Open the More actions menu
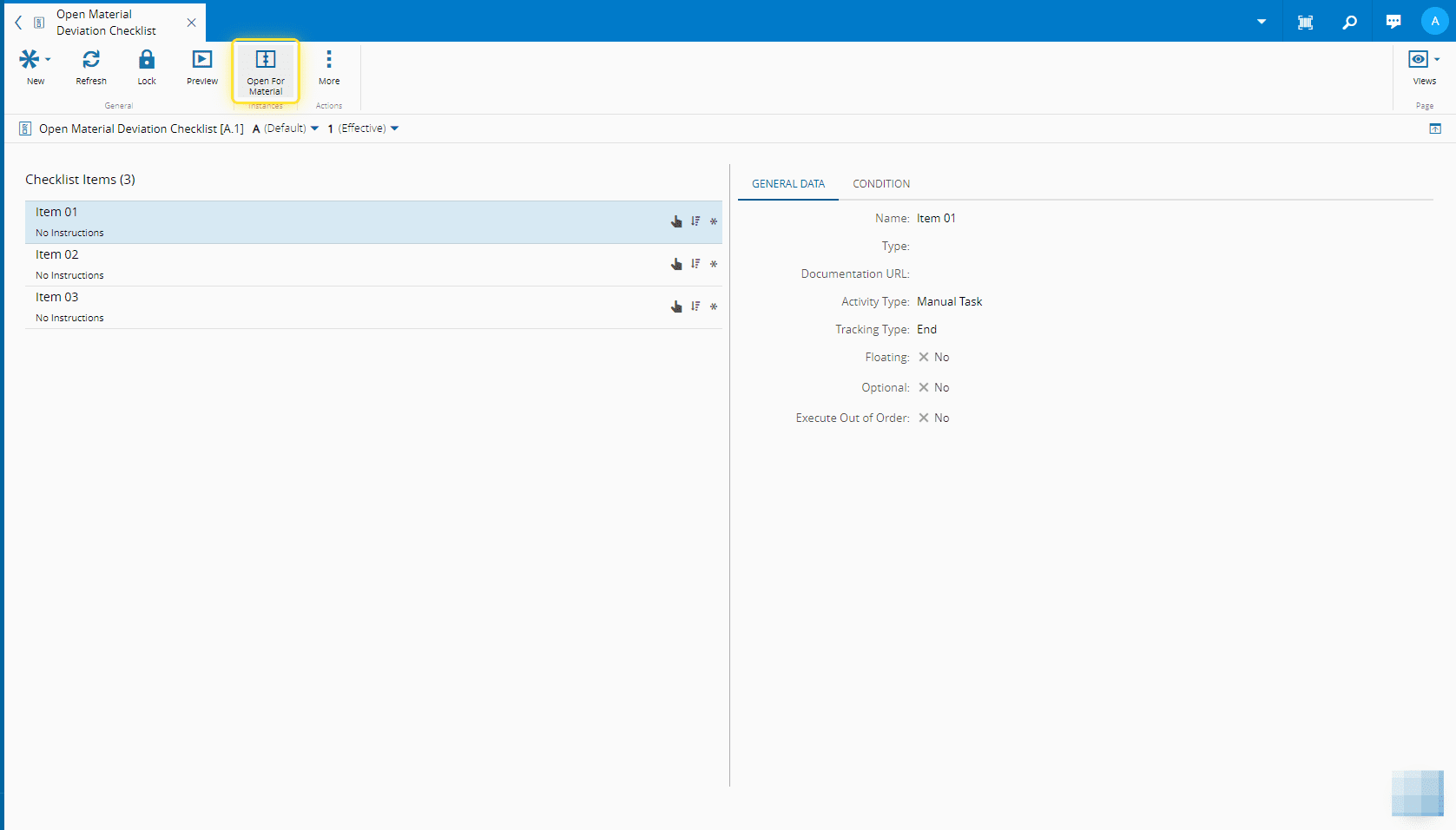 click(x=329, y=60)
